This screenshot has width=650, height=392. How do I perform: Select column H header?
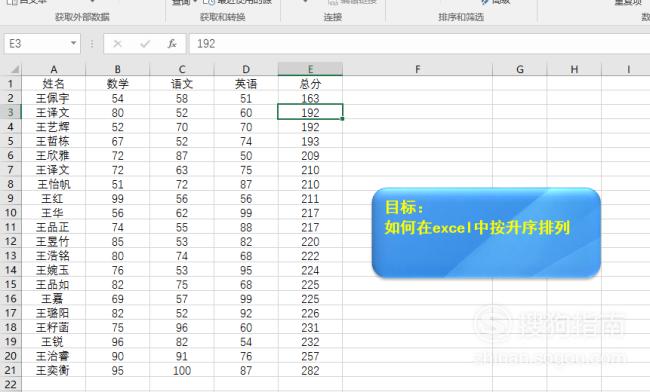(574, 69)
